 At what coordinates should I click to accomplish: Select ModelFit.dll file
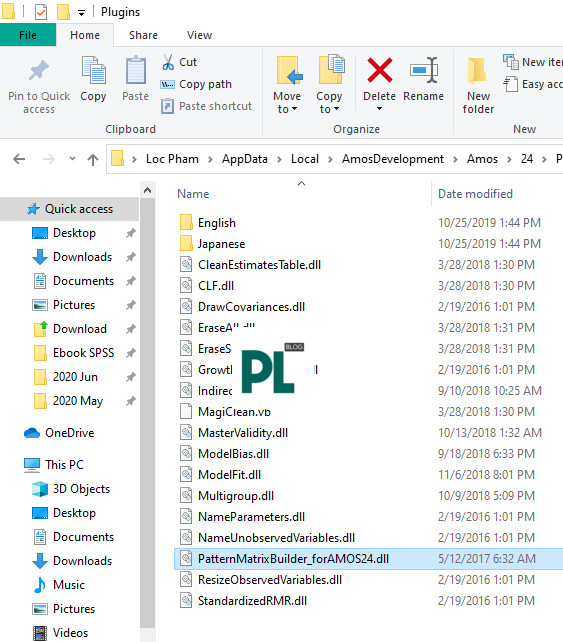(229, 475)
